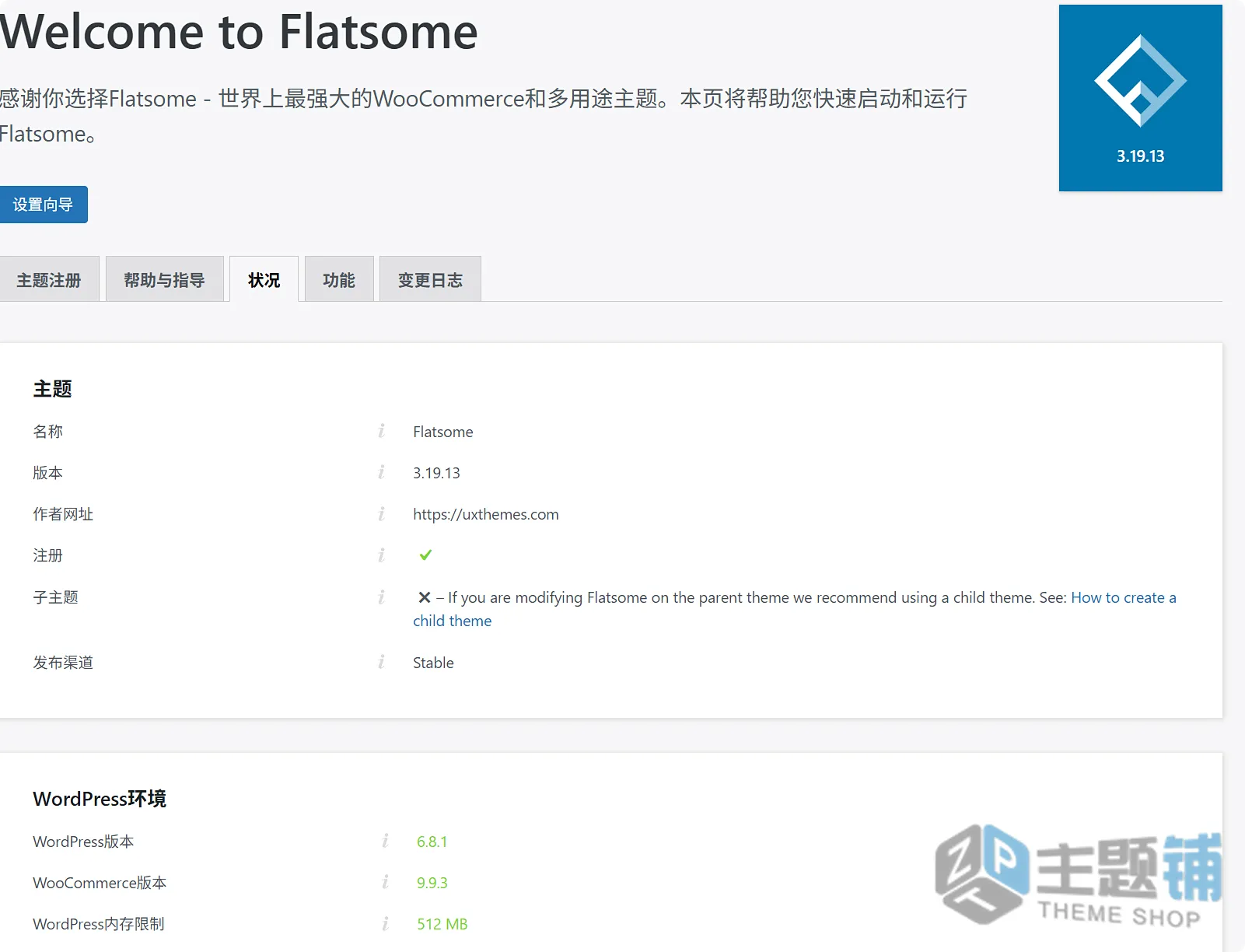
Task: Click the green registration checkmark icon
Action: coord(425,555)
